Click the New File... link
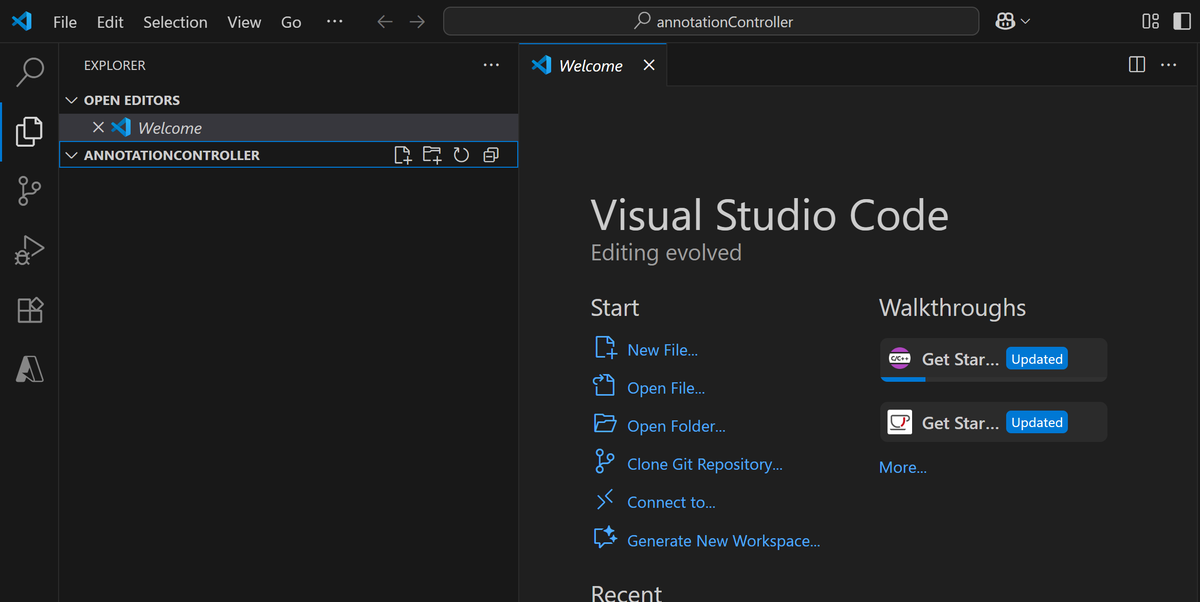 pyautogui.click(x=662, y=350)
